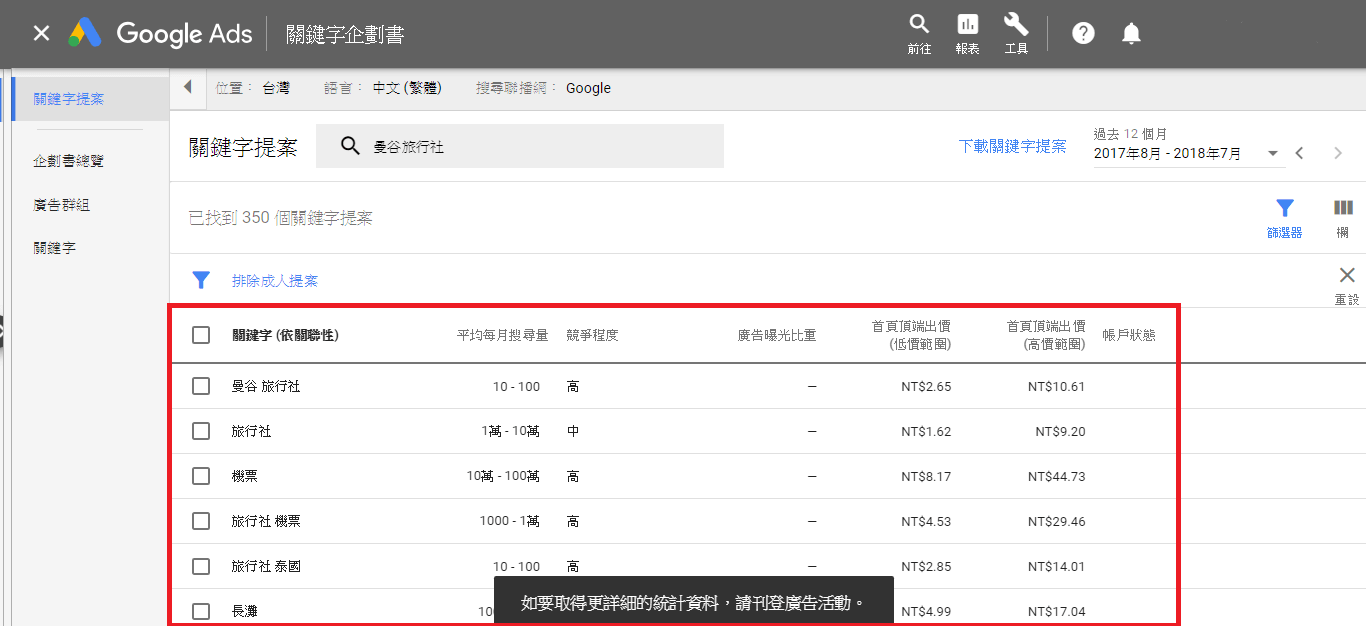Select 廣告群組 in the sidebar

(61, 205)
